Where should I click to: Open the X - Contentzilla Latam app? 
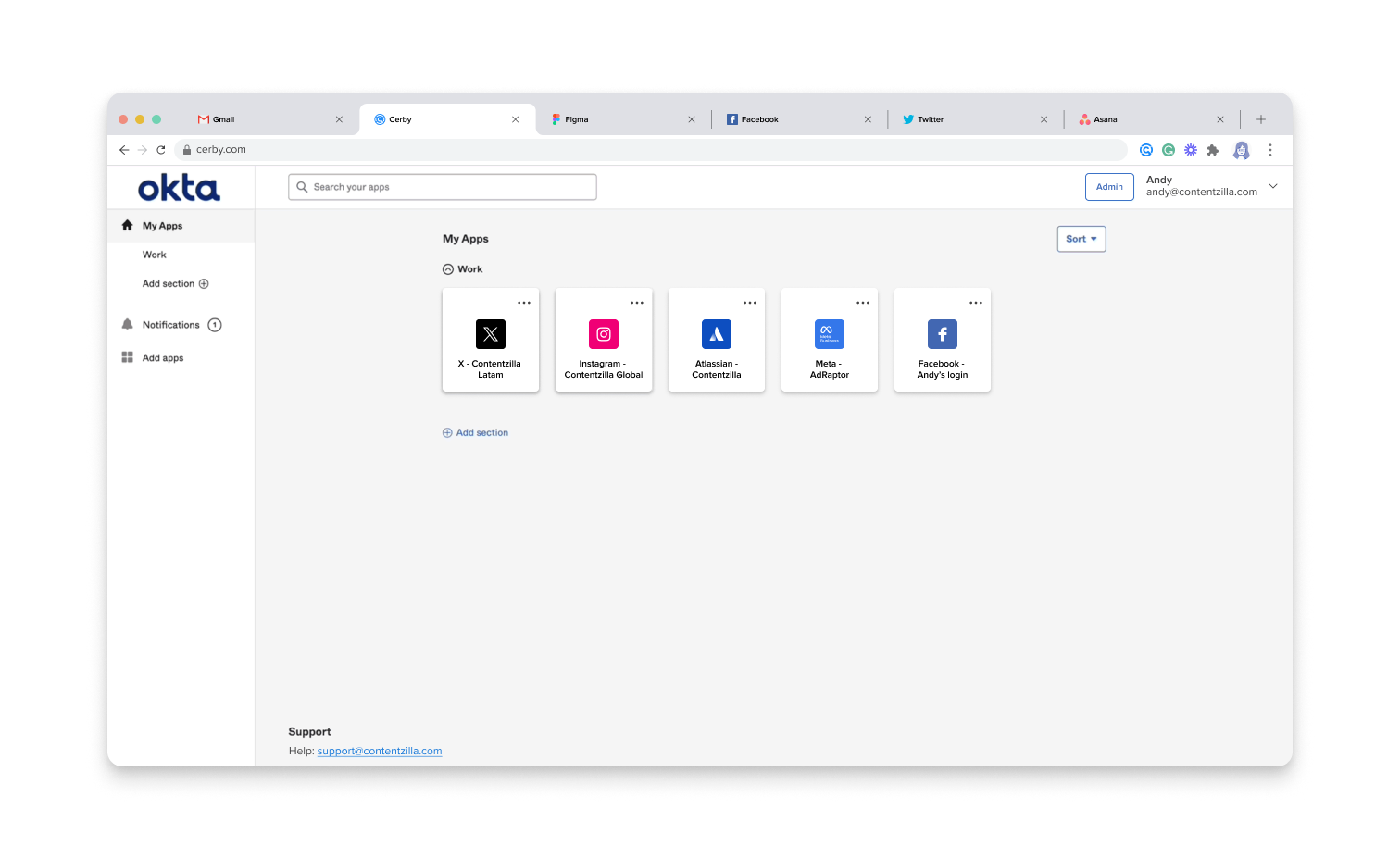(x=491, y=340)
